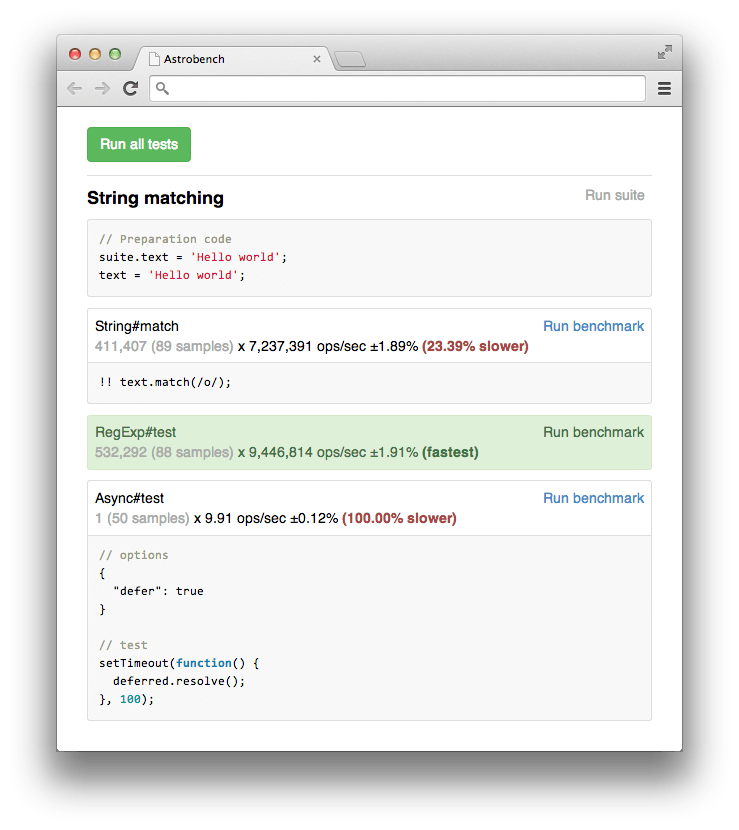The height and width of the screenshot is (830, 739).
Task: Click the search magnifier in address bar
Action: [163, 89]
